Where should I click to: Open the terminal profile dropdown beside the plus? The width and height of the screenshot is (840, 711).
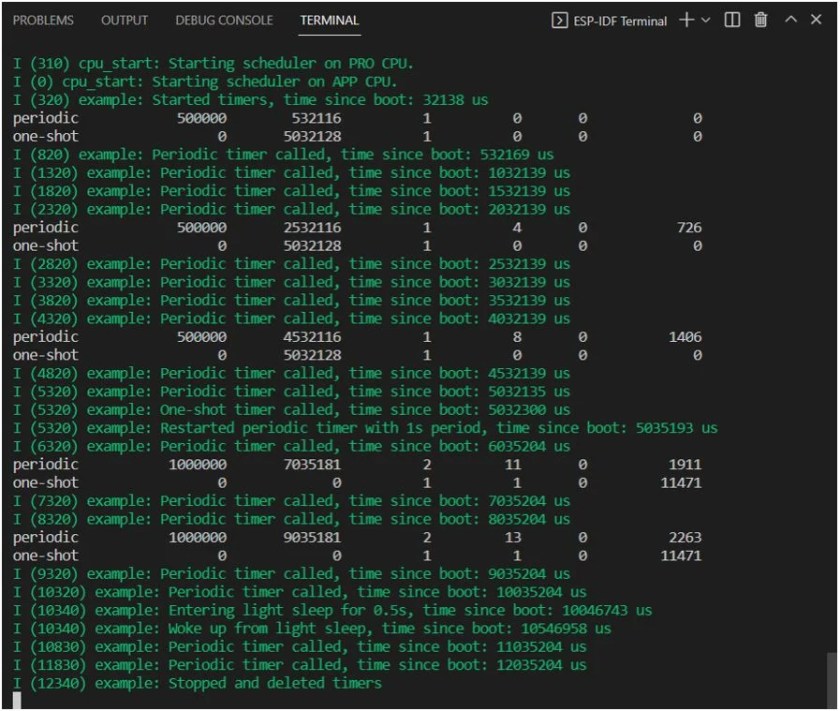(x=703, y=18)
